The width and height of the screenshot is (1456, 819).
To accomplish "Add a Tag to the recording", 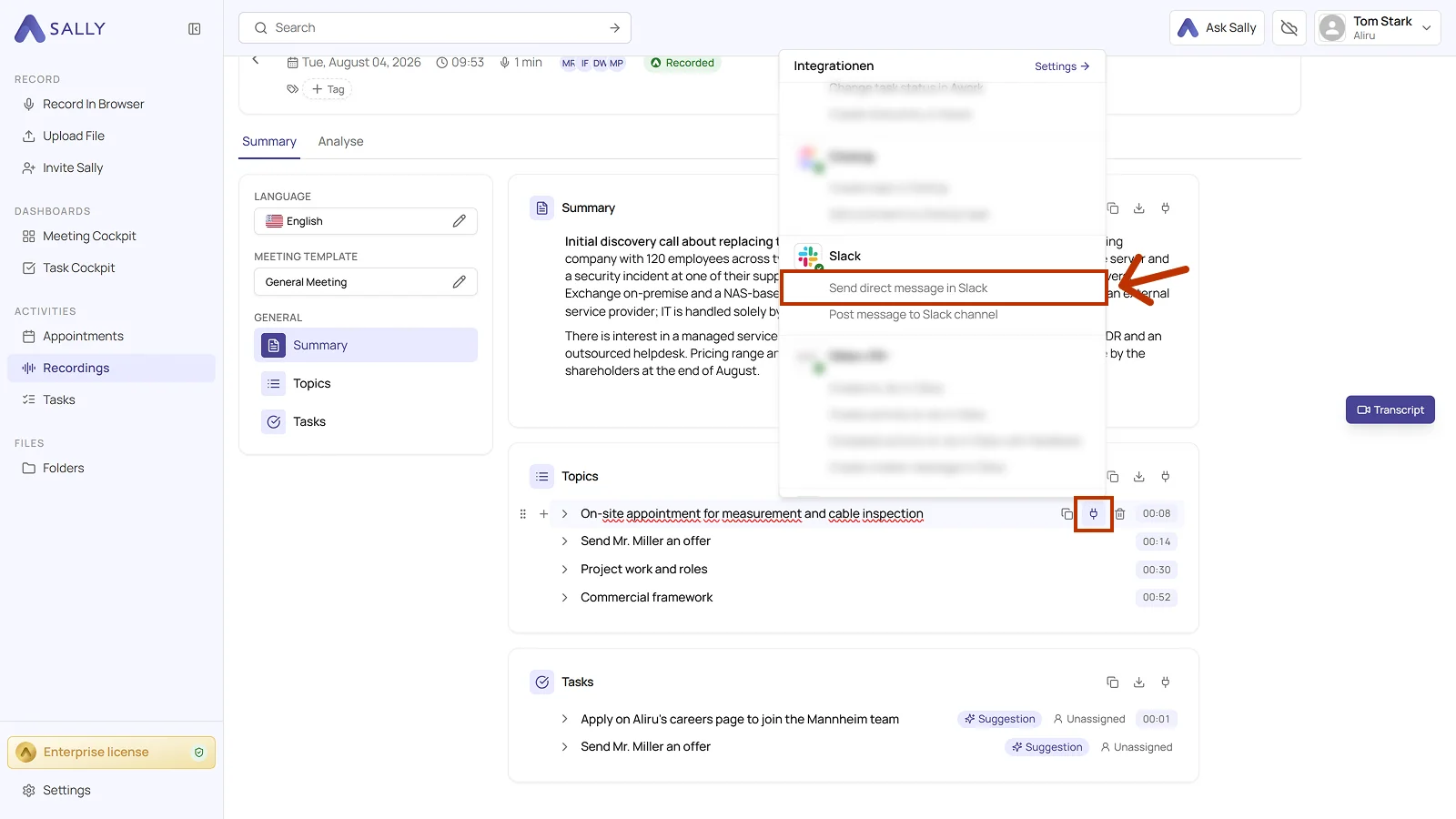I will pos(329,89).
